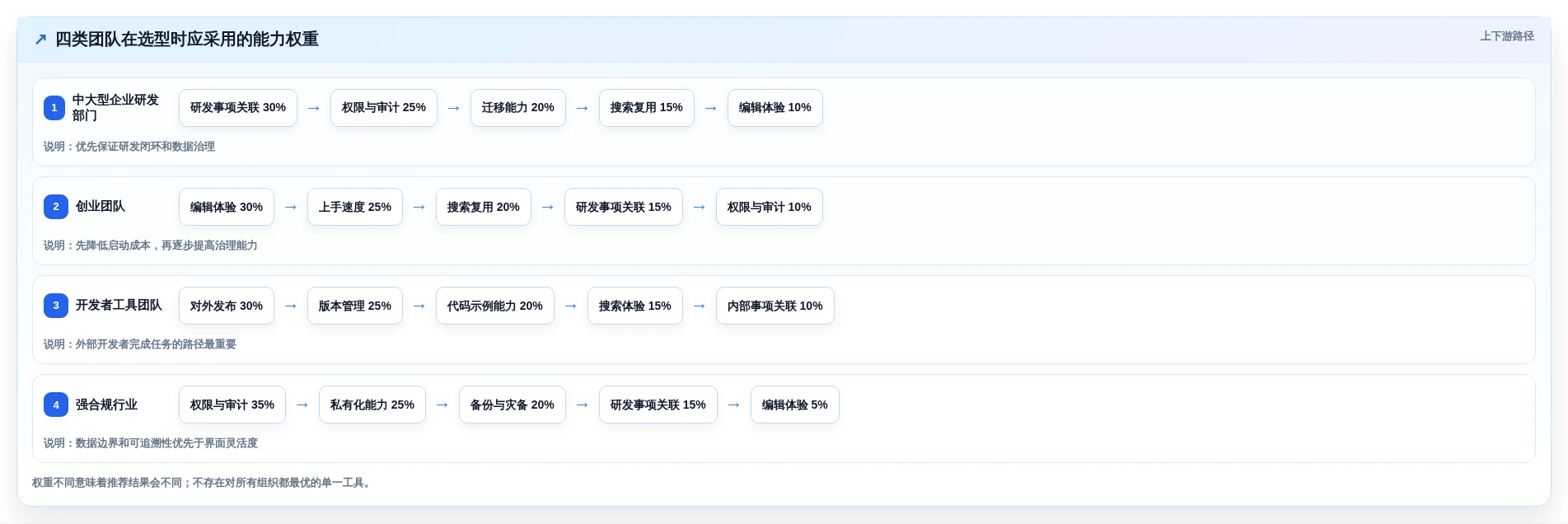Click the arrow icon beside the panel title
Screen dimensions: 1568x524
tap(40, 40)
